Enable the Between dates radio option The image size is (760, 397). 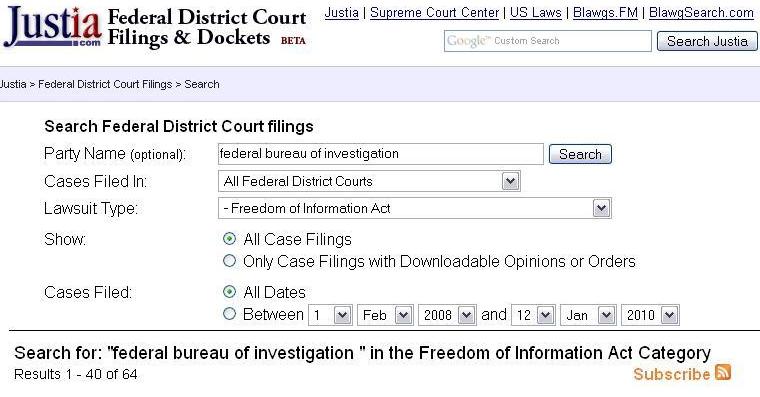click(229, 314)
